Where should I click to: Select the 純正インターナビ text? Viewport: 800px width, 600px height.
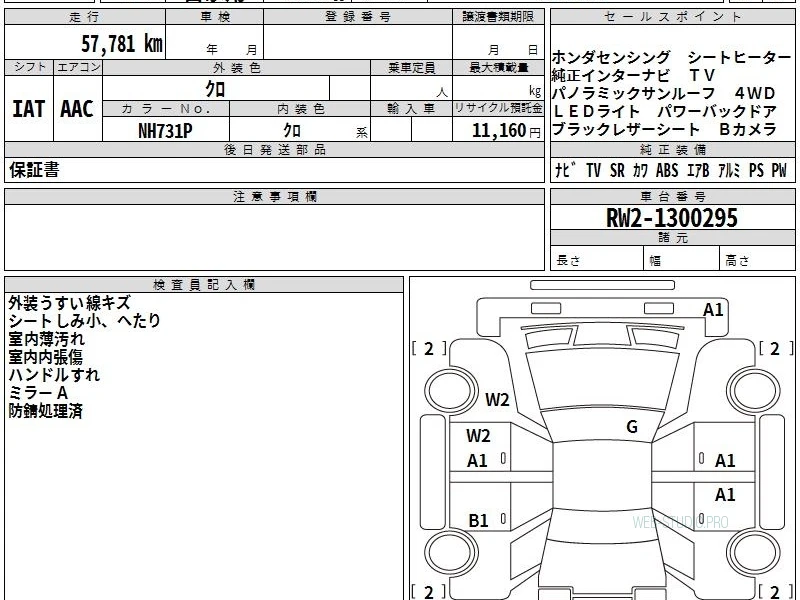click(611, 75)
